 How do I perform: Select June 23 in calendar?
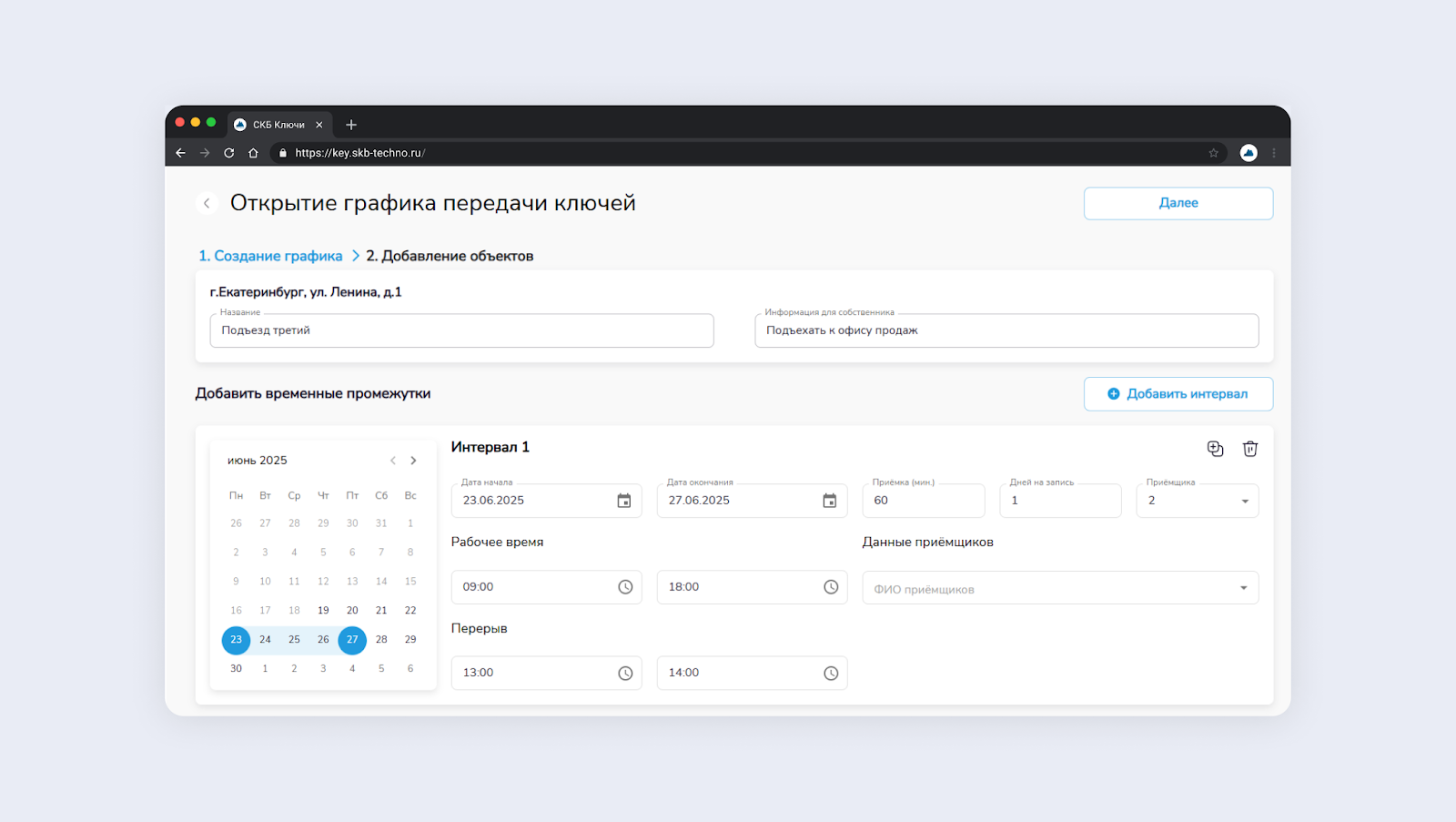[236, 640]
